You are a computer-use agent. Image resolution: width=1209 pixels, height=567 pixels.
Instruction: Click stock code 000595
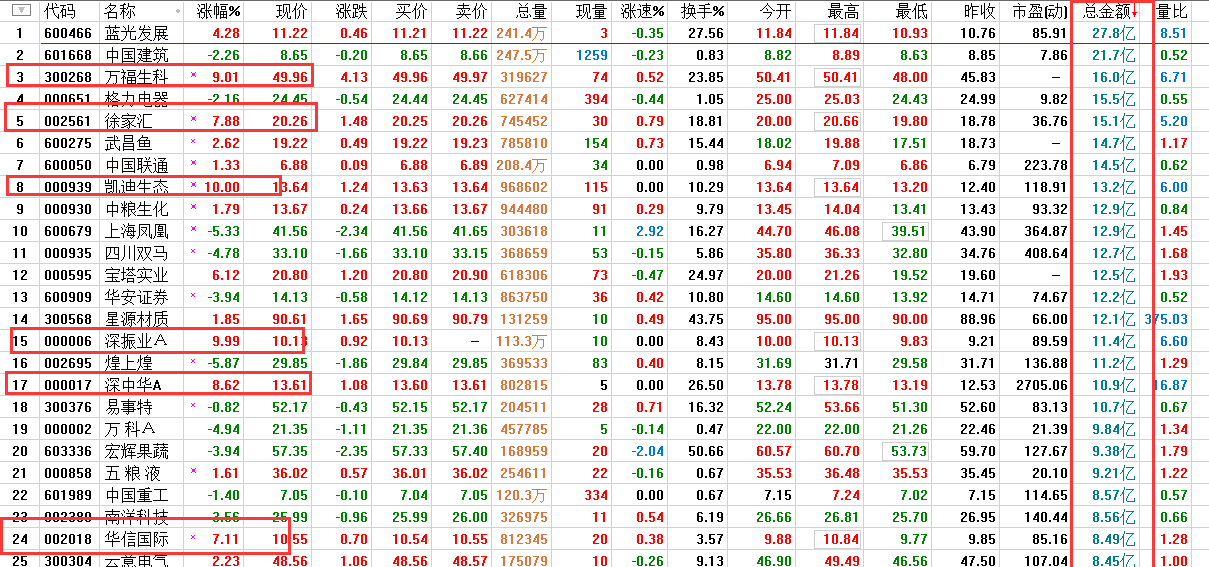[67, 275]
